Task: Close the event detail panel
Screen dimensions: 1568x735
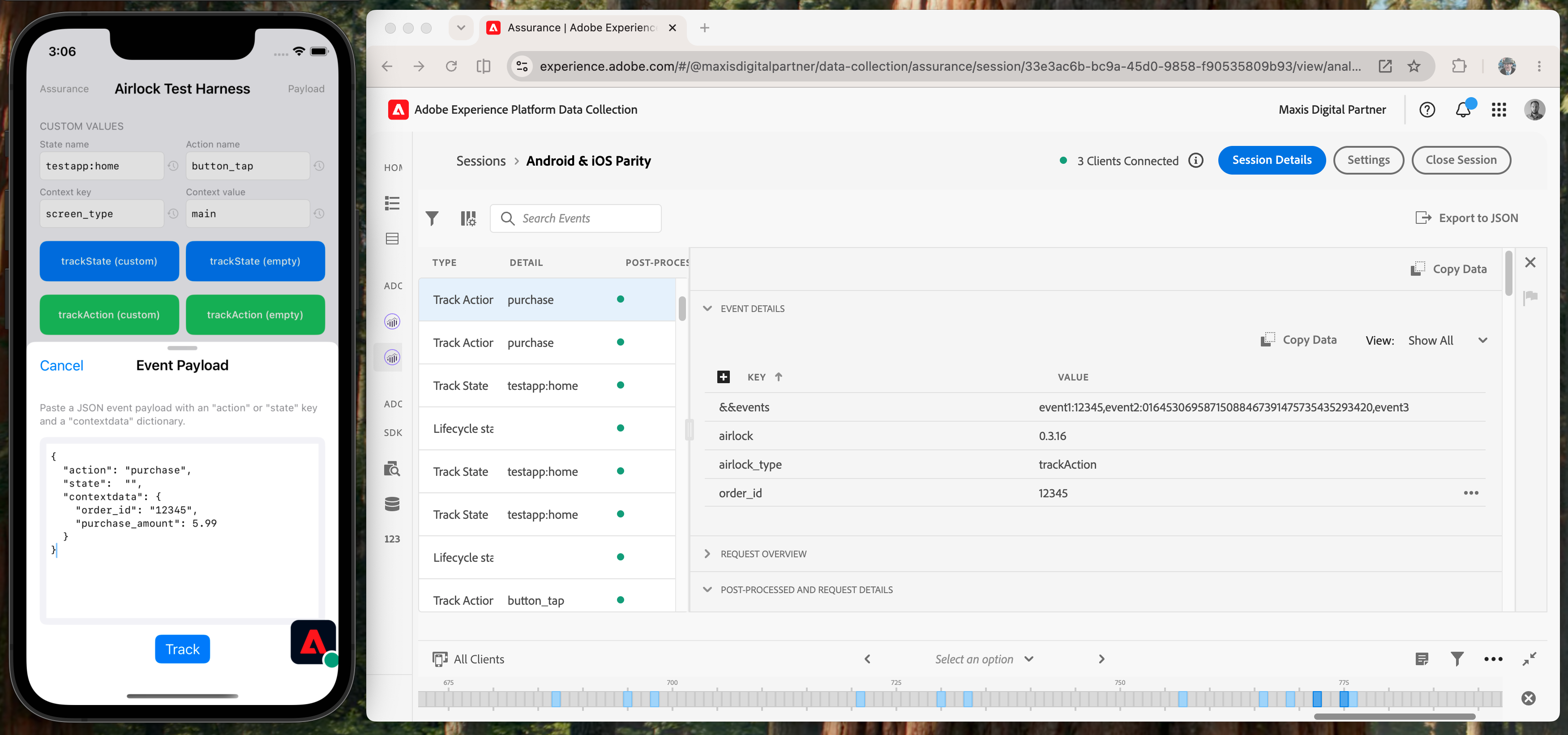Action: pos(1530,262)
